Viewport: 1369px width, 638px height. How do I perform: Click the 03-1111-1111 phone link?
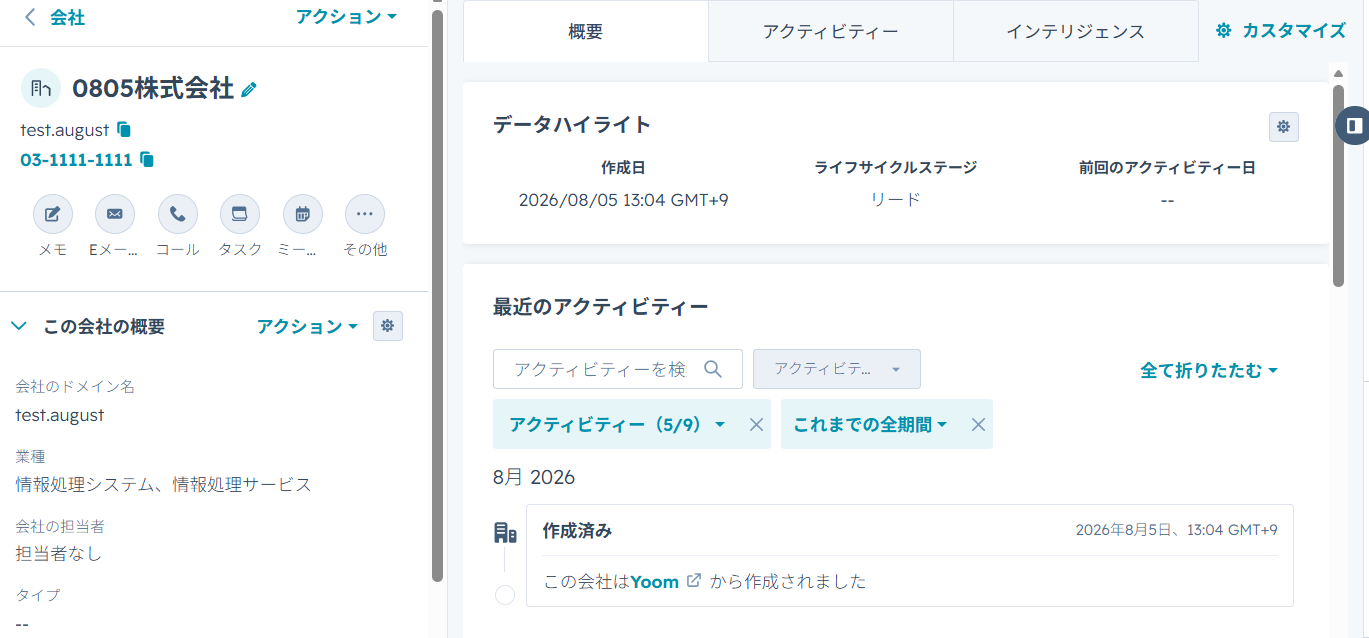76,160
